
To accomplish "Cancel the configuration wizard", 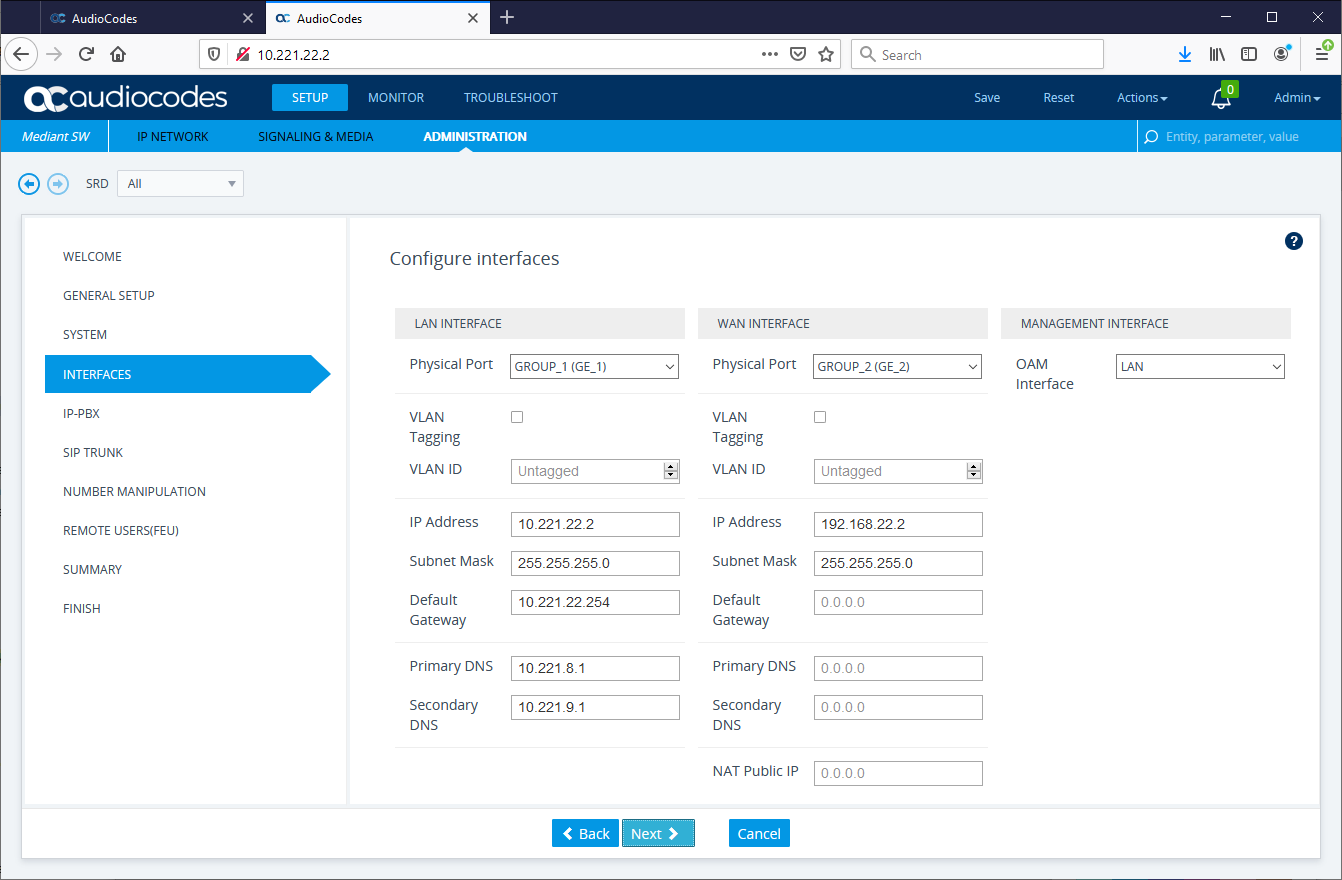I will [759, 834].
